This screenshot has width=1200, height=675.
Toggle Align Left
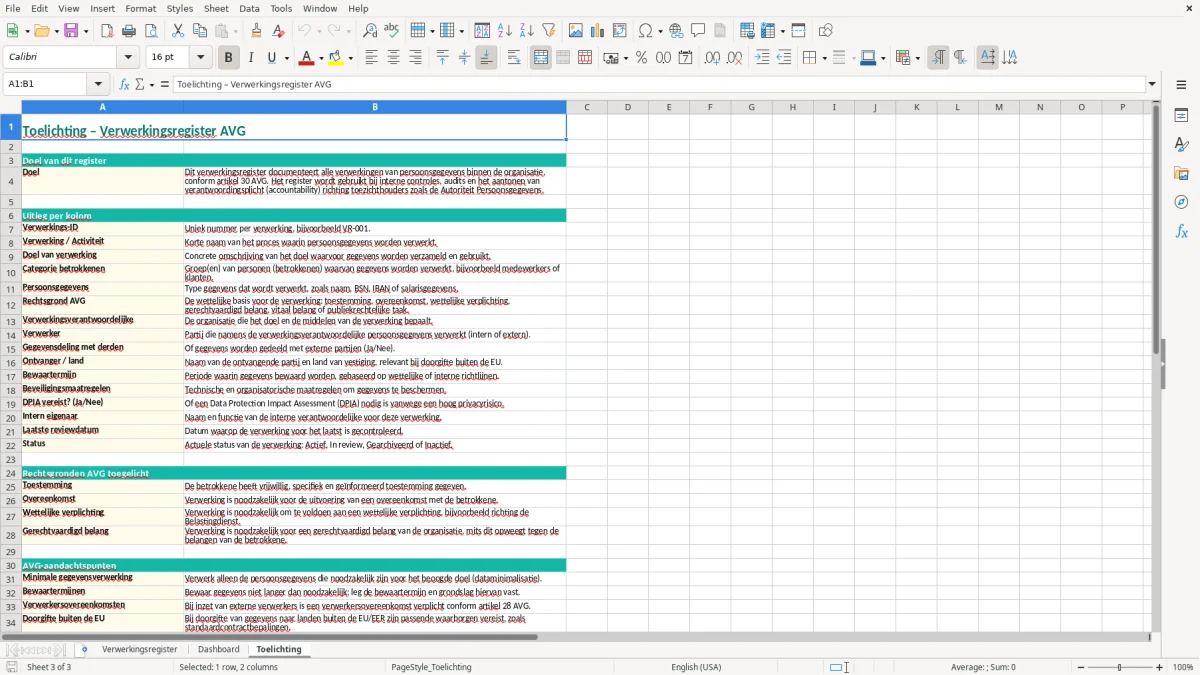(371, 58)
